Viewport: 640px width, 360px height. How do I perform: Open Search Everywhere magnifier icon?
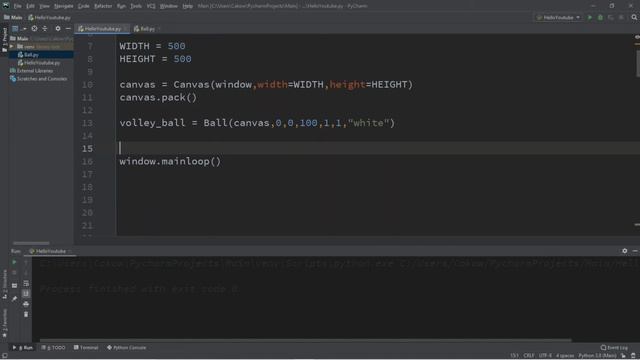634,18
